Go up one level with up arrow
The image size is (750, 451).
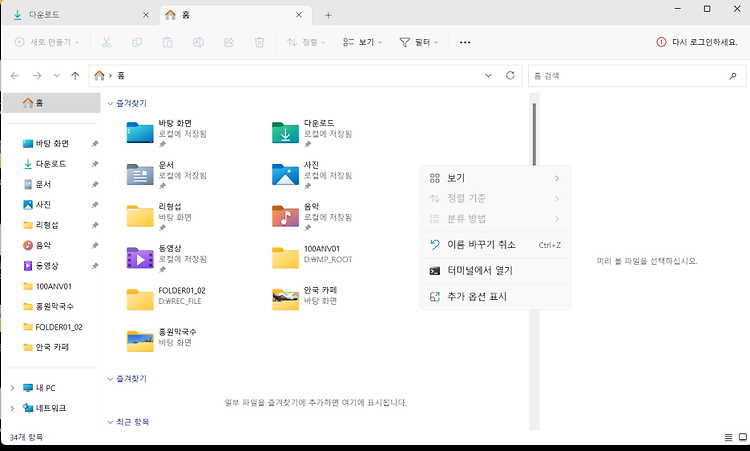coord(75,76)
